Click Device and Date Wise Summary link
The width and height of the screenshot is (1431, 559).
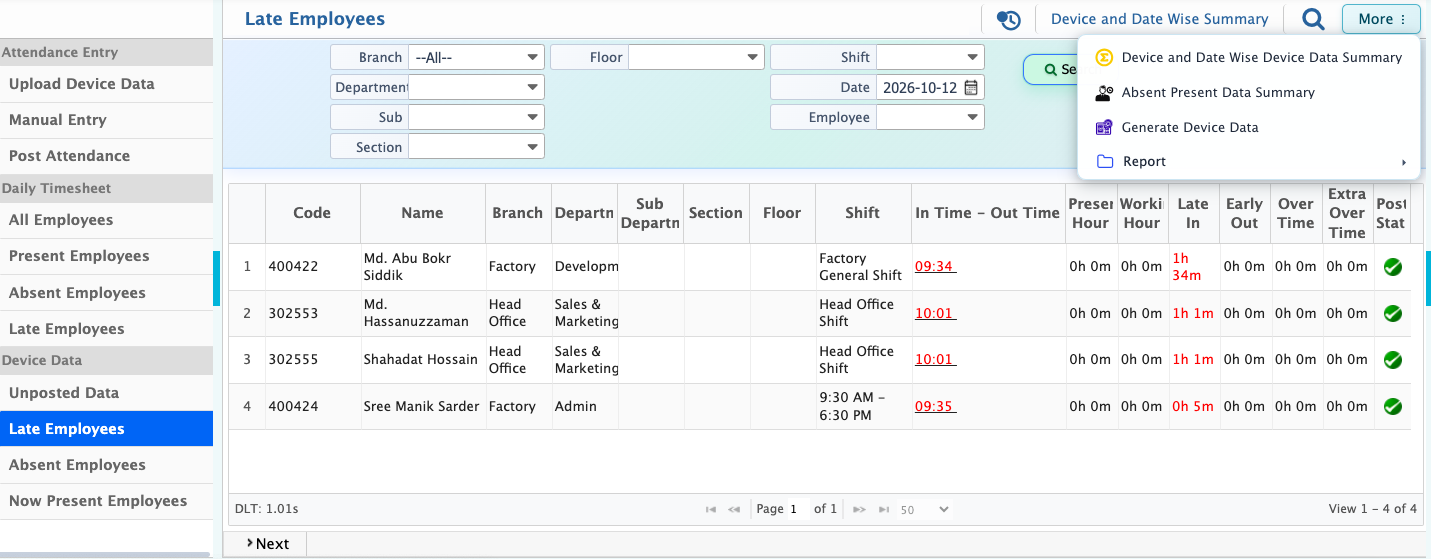(1159, 19)
